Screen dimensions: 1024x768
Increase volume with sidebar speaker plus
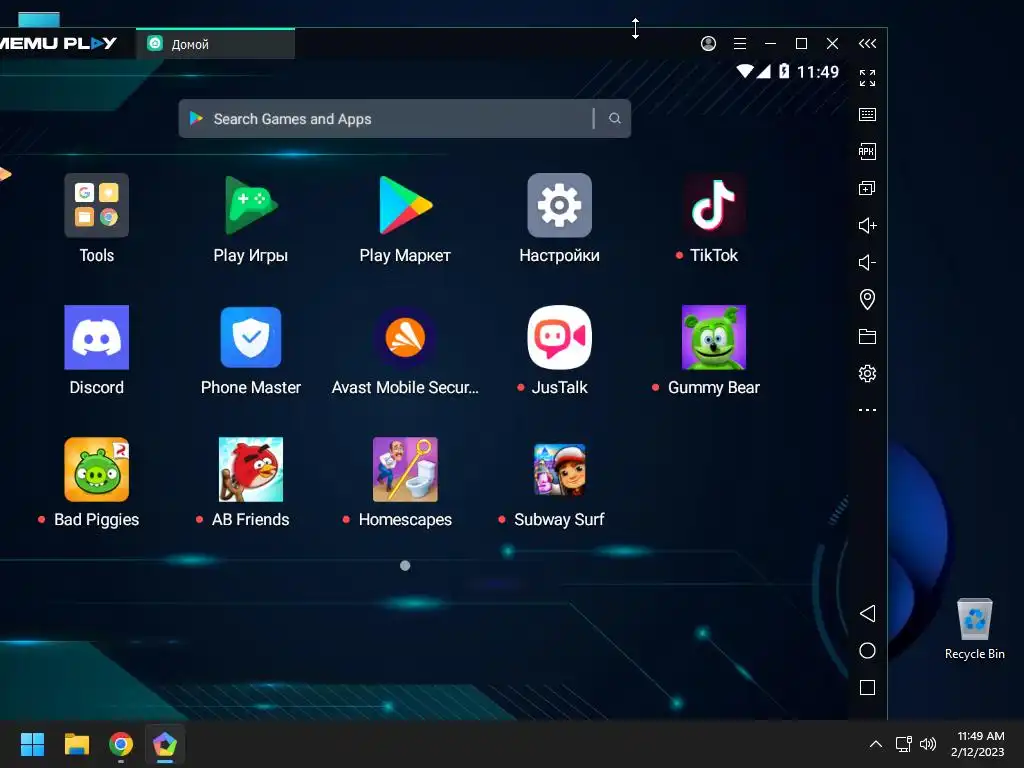coord(867,225)
